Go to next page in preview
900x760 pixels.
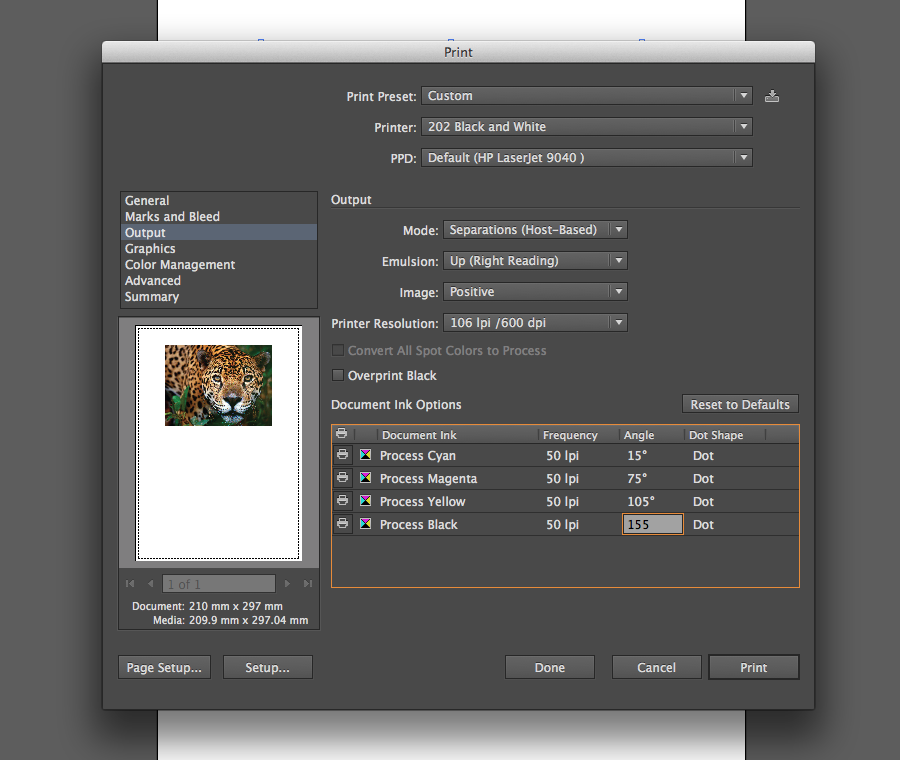[x=288, y=584]
